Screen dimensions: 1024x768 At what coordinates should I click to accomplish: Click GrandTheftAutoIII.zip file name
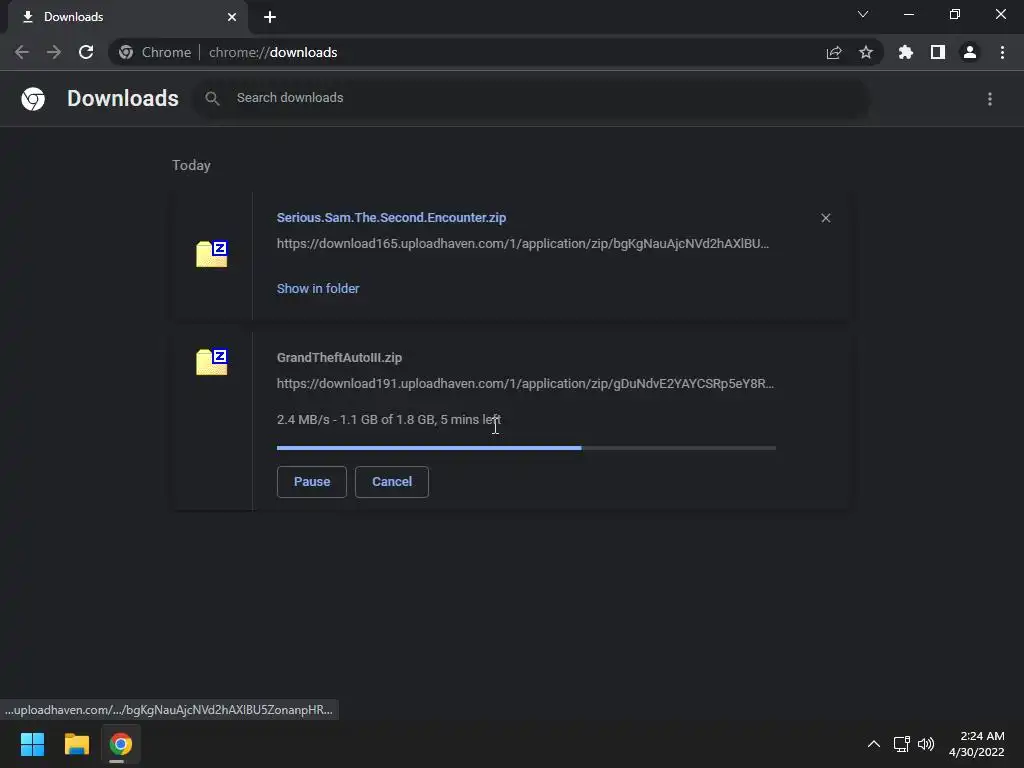tap(339, 357)
